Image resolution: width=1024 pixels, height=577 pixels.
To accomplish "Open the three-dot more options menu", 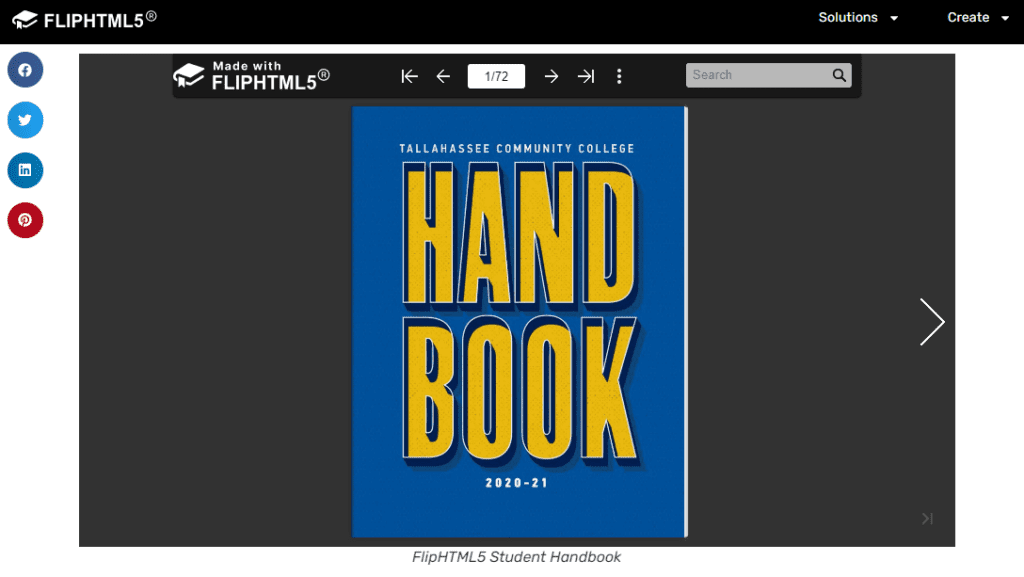I will click(620, 75).
